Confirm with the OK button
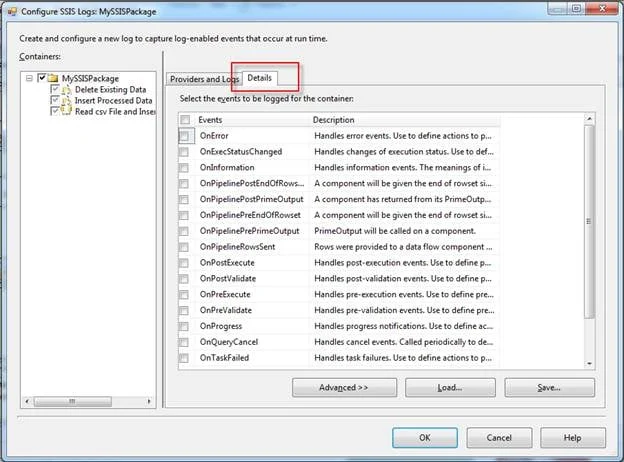The image size is (624, 462). click(425, 438)
